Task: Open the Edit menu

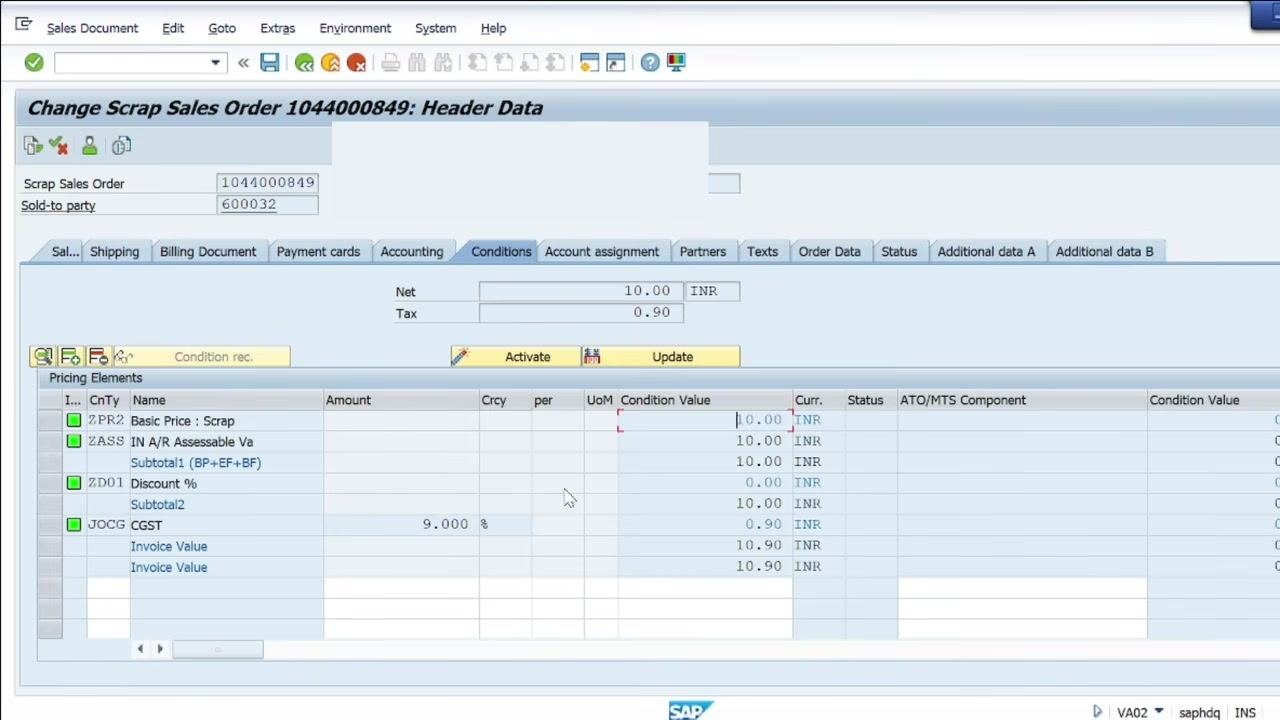Action: pyautogui.click(x=173, y=28)
